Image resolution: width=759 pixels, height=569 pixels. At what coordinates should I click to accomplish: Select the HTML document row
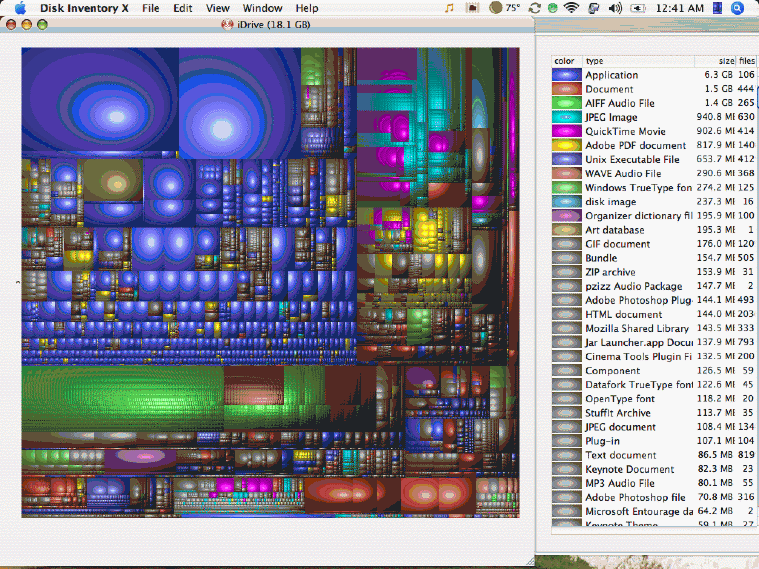(653, 314)
